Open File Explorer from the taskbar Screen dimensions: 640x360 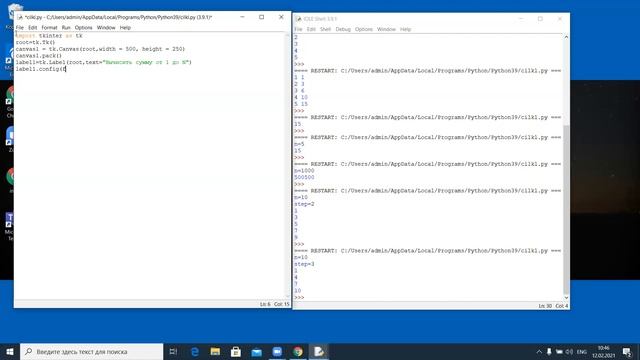tap(215, 351)
